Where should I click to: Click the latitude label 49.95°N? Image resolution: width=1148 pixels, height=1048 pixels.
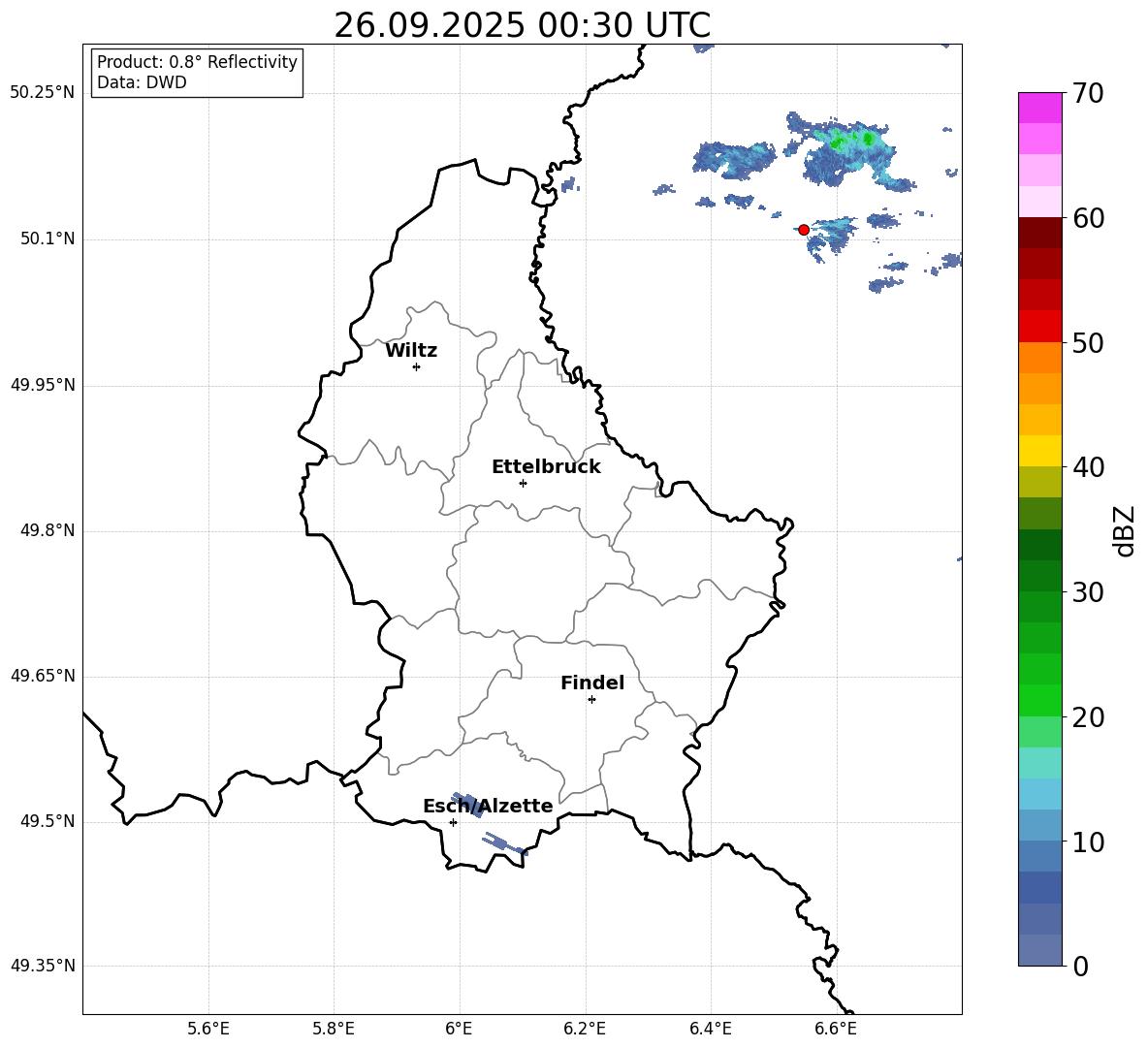point(43,385)
